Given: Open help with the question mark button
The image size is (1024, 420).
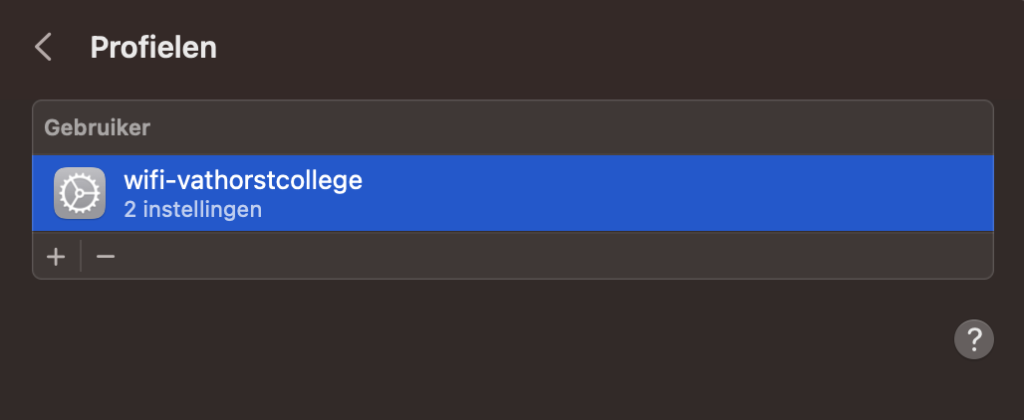Looking at the screenshot, I should tap(974, 339).
